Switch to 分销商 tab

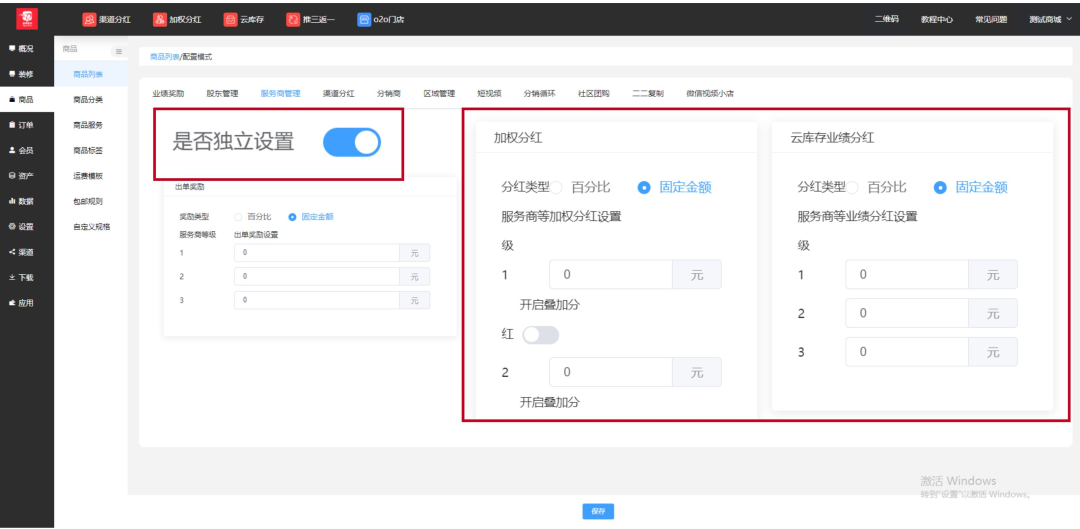click(x=389, y=94)
